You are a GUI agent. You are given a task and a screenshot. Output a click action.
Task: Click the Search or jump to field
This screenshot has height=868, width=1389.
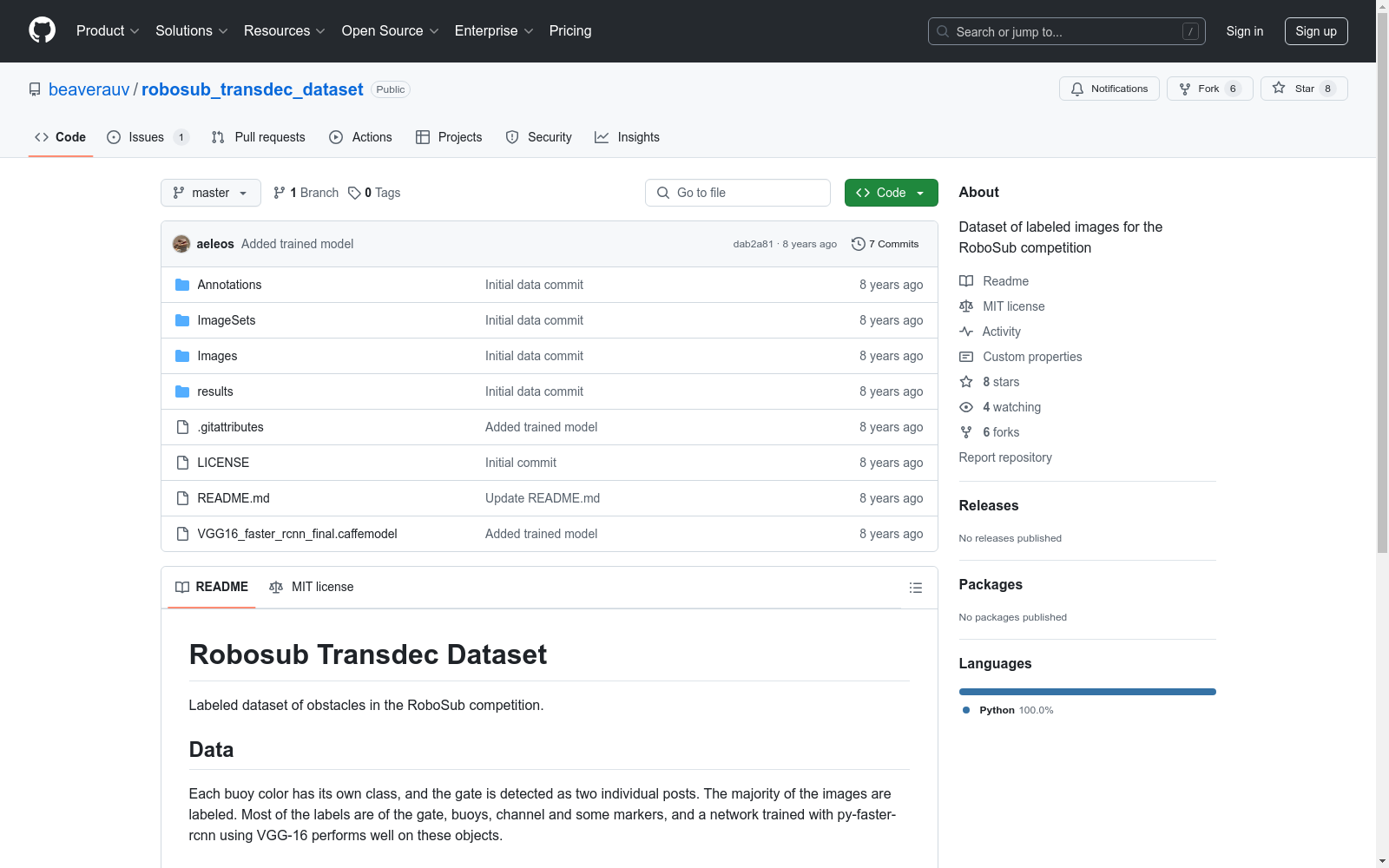tap(1067, 31)
